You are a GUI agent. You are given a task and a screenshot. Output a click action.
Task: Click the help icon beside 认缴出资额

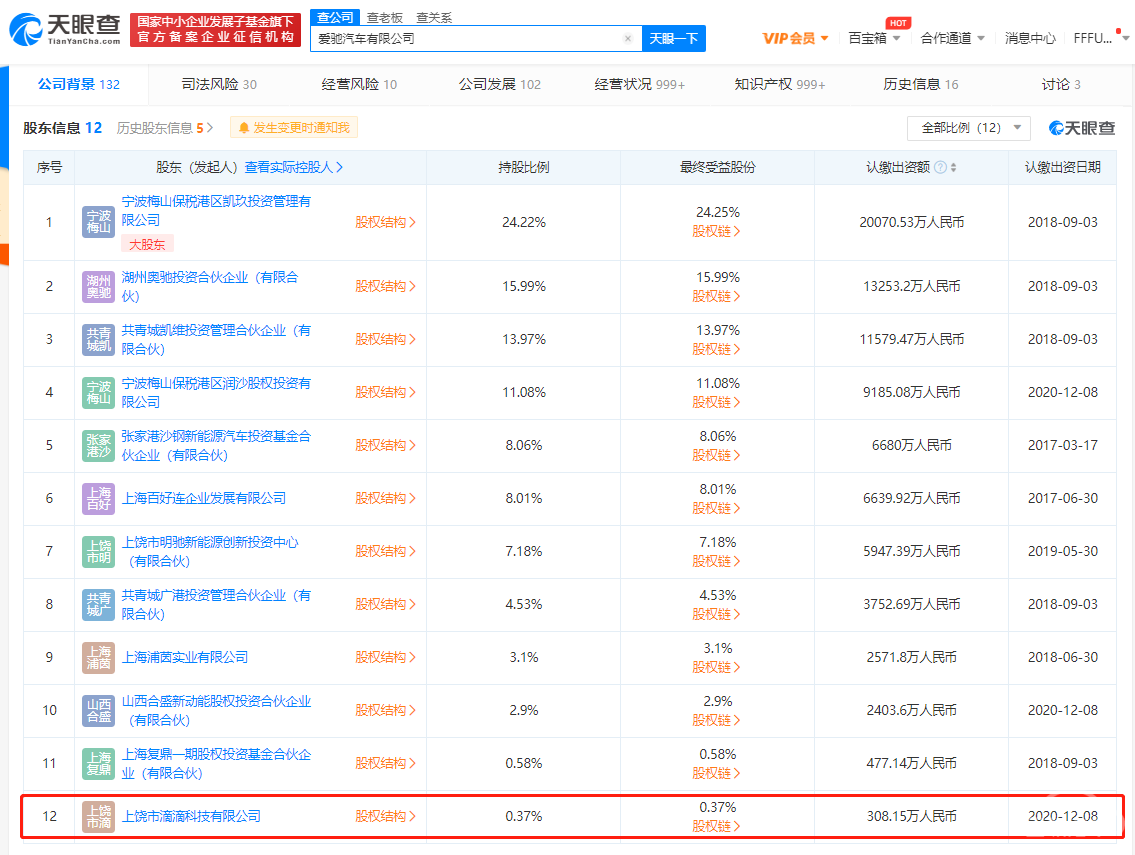click(940, 167)
